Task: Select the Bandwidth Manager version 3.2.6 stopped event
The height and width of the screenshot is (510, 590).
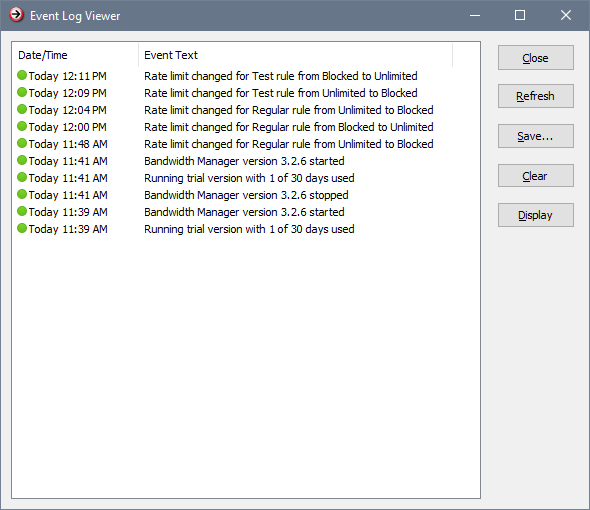Action: point(246,195)
